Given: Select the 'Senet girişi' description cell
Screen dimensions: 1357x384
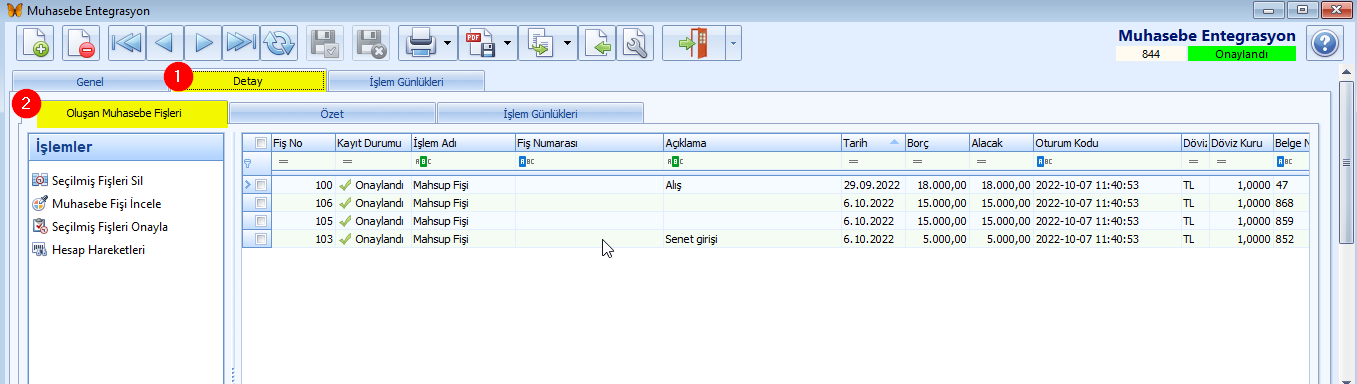Looking at the screenshot, I should point(752,239).
